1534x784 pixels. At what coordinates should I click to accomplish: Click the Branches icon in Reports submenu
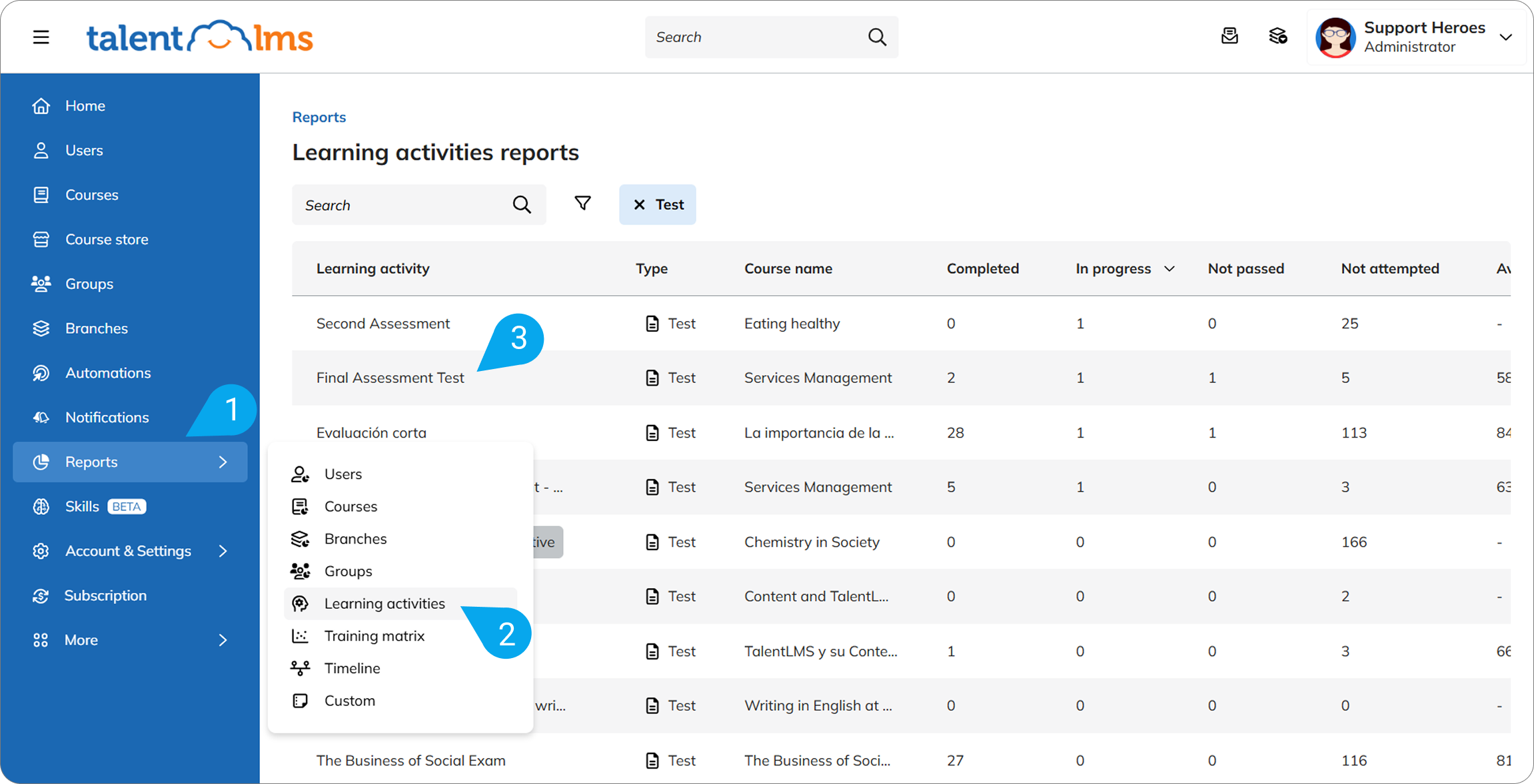(301, 539)
